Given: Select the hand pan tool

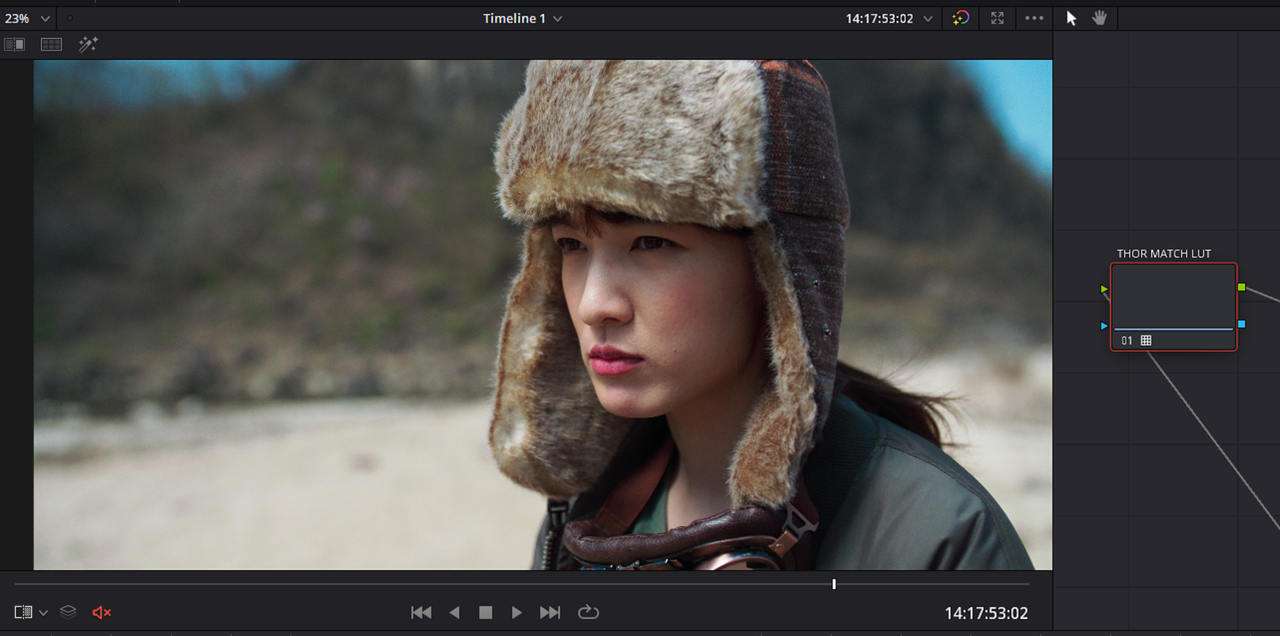Looking at the screenshot, I should [1099, 18].
